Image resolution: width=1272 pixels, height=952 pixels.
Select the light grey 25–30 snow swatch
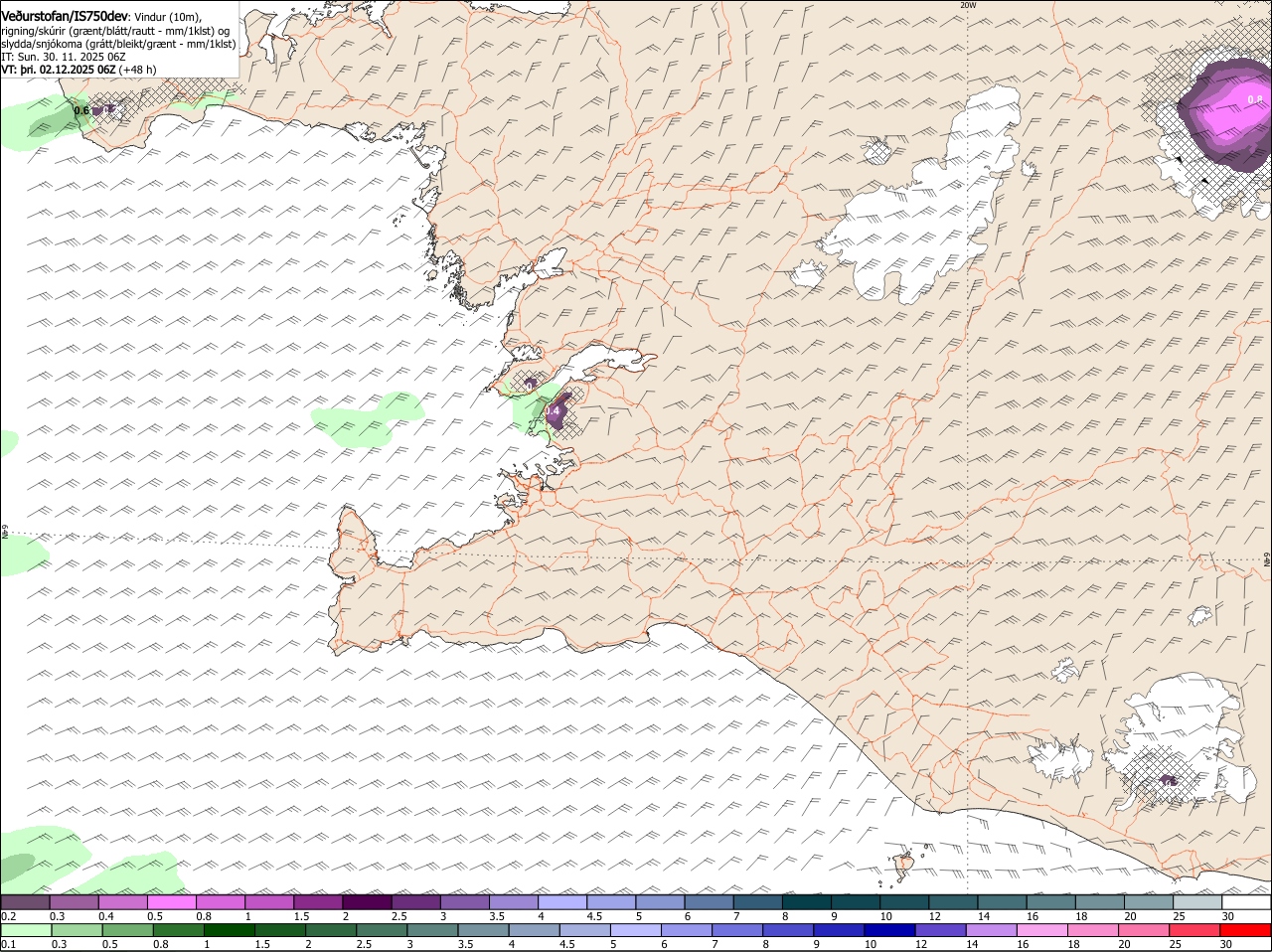click(1198, 901)
